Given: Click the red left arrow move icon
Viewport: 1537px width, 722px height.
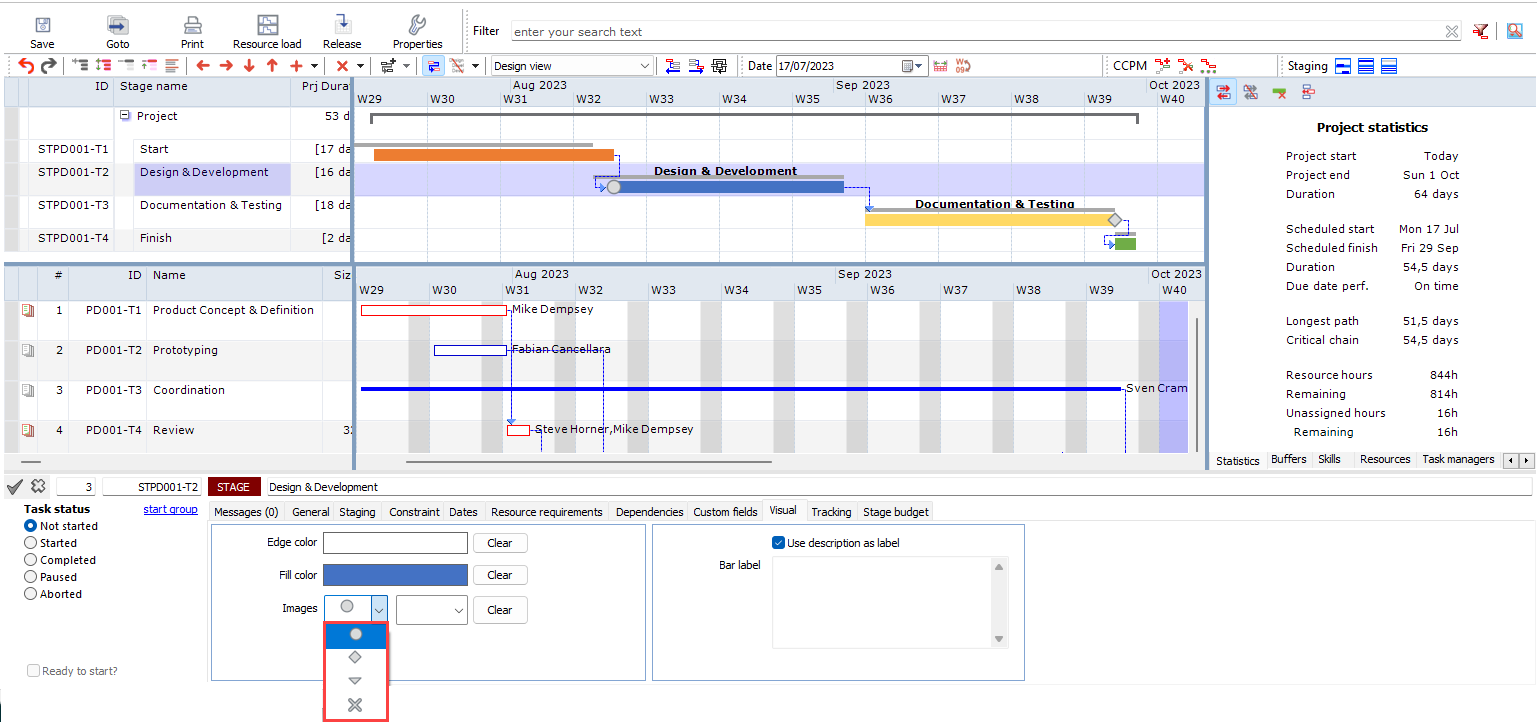Looking at the screenshot, I should pos(203,66).
